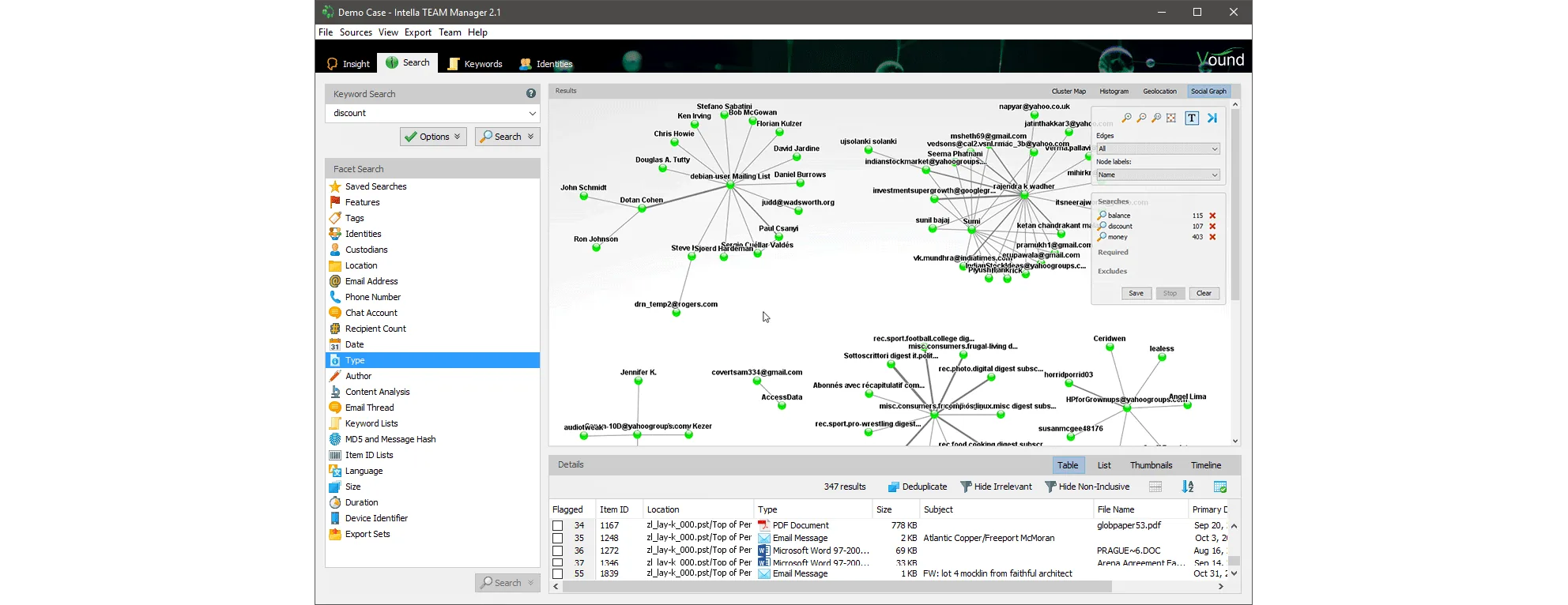Viewport: 1568px width, 605px height.
Task: Check the flag box for row 34
Action: (557, 525)
